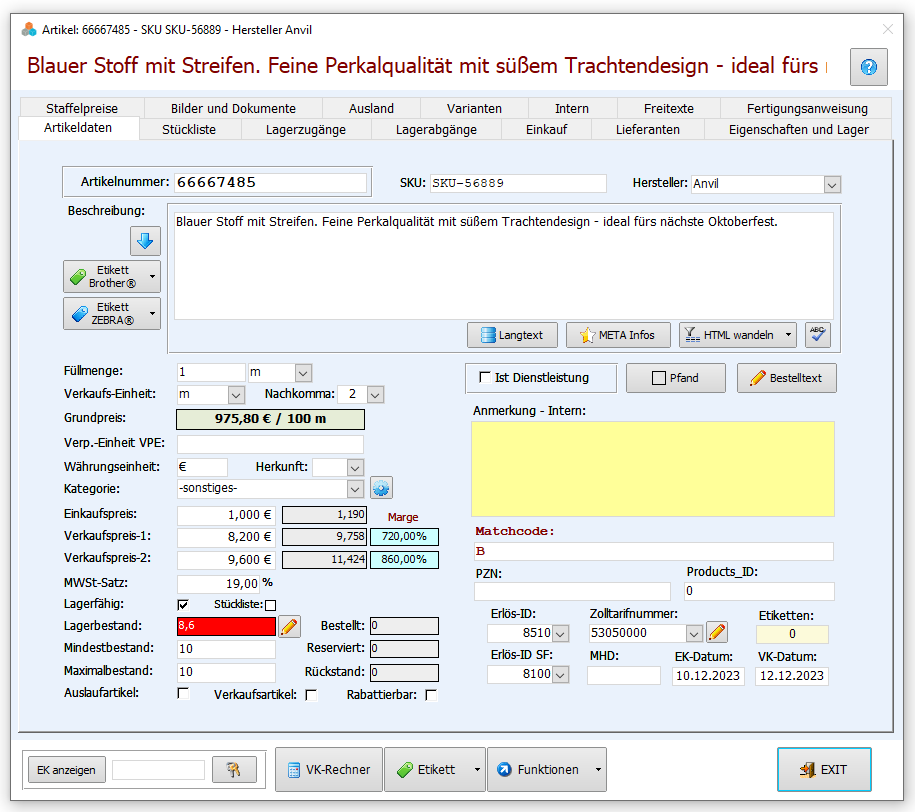Go to the Lagerzugänge tab
The height and width of the screenshot is (812, 915).
point(306,130)
